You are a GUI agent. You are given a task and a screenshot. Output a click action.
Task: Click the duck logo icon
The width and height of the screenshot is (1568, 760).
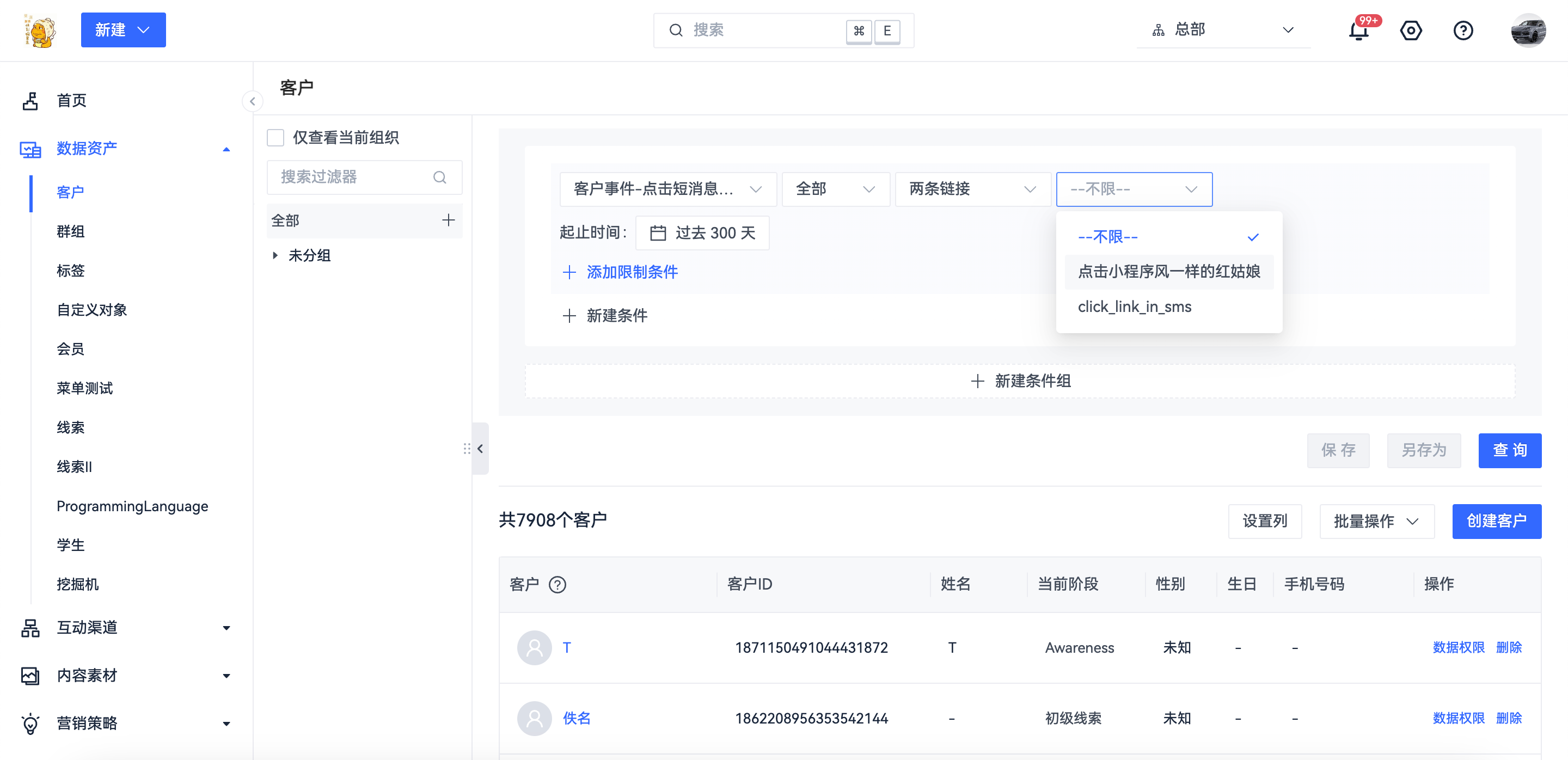coord(40,30)
